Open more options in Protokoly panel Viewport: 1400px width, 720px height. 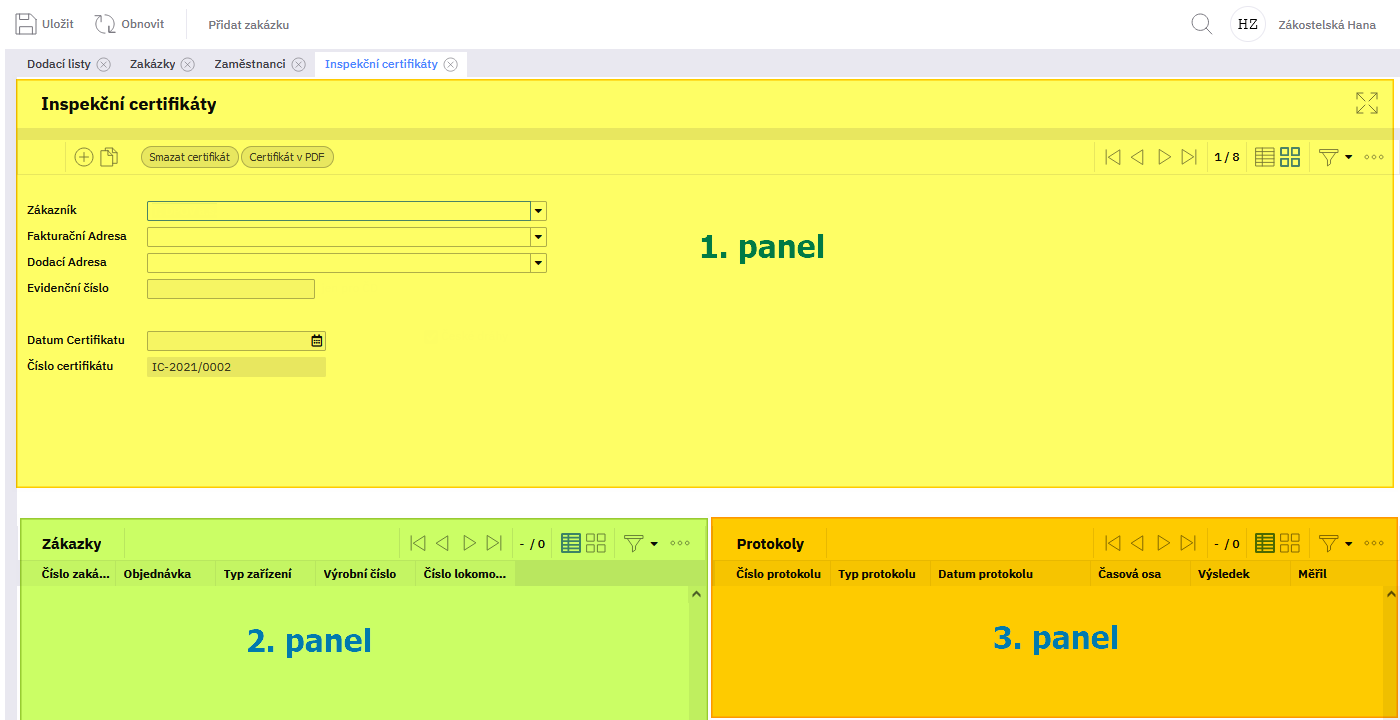[x=1374, y=543]
